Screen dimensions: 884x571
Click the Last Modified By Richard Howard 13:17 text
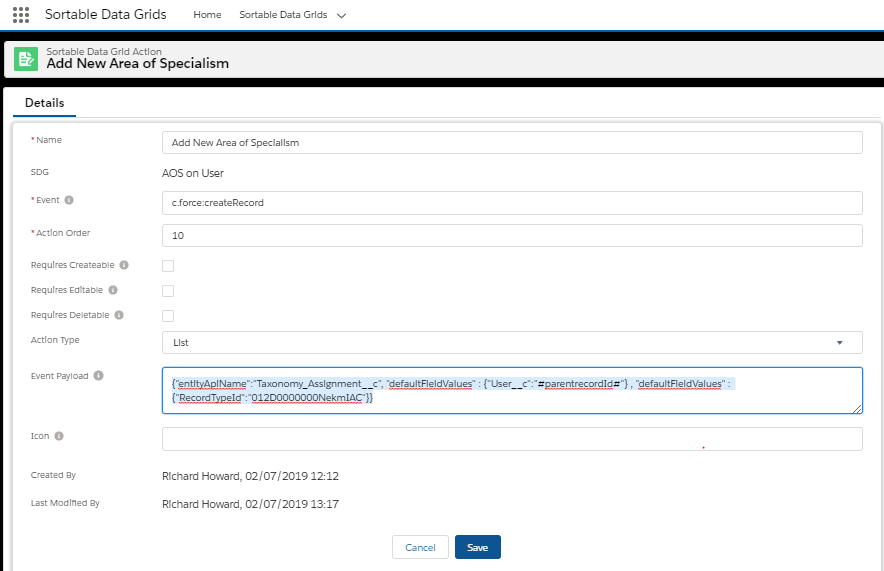click(x=250, y=504)
